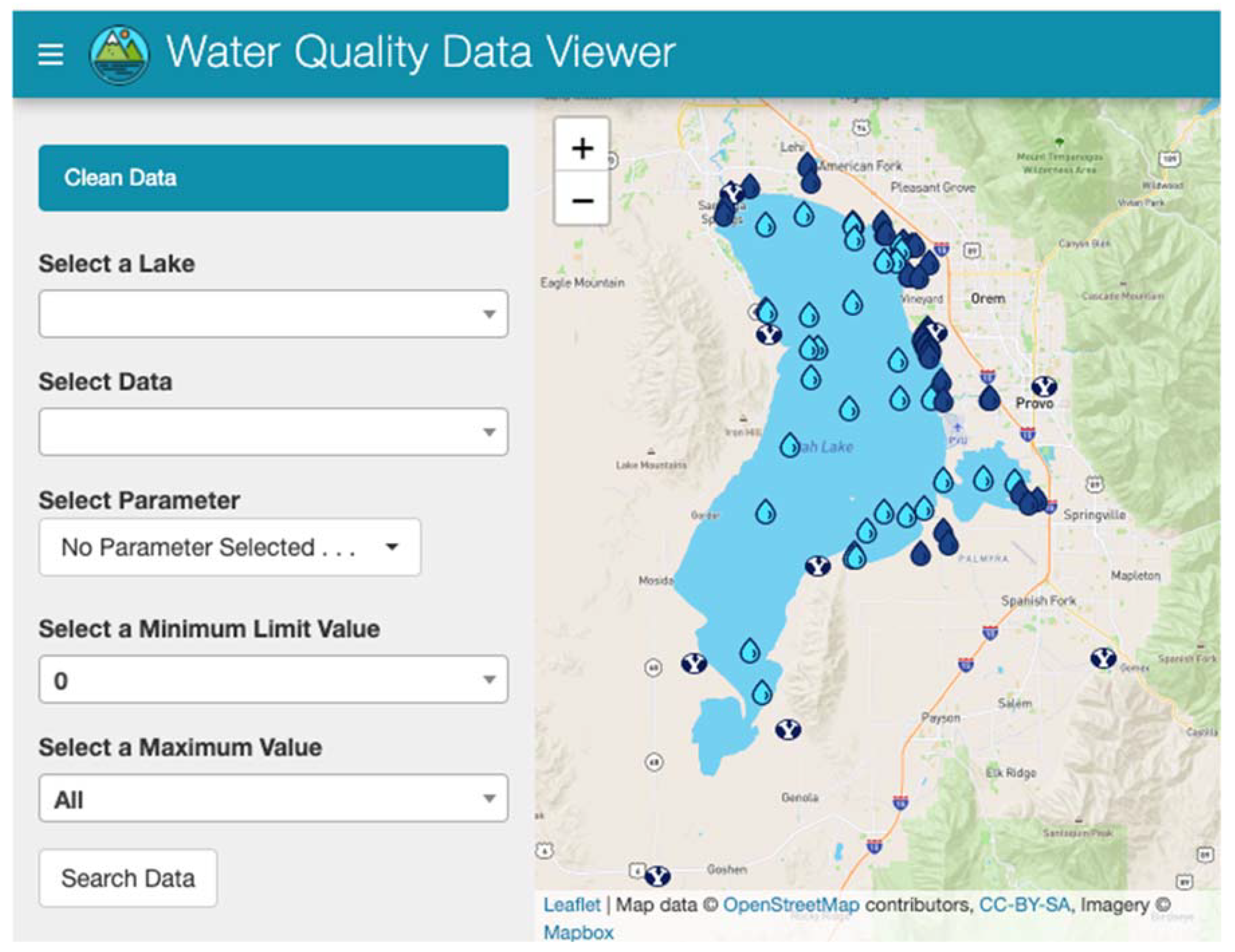1235x952 pixels.
Task: Click the BYU marker near Goshen
Action: coord(657,876)
